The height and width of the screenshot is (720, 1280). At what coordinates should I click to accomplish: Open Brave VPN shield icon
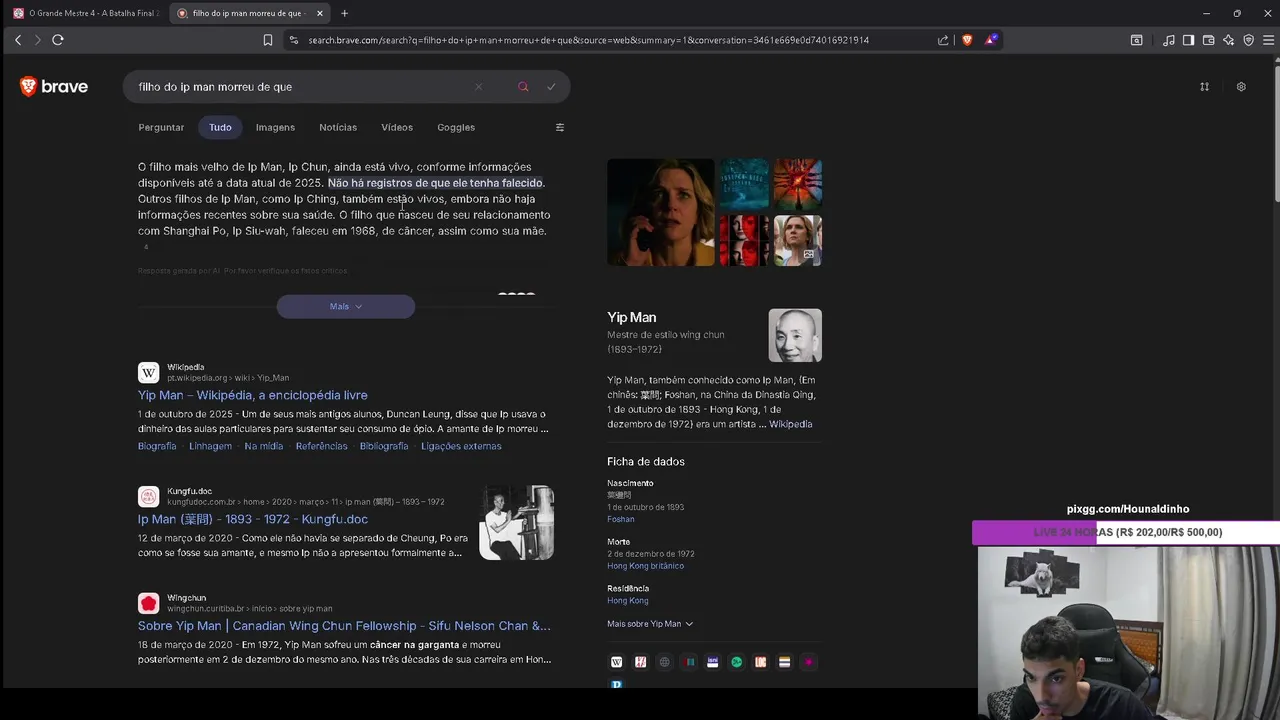click(x=1248, y=40)
